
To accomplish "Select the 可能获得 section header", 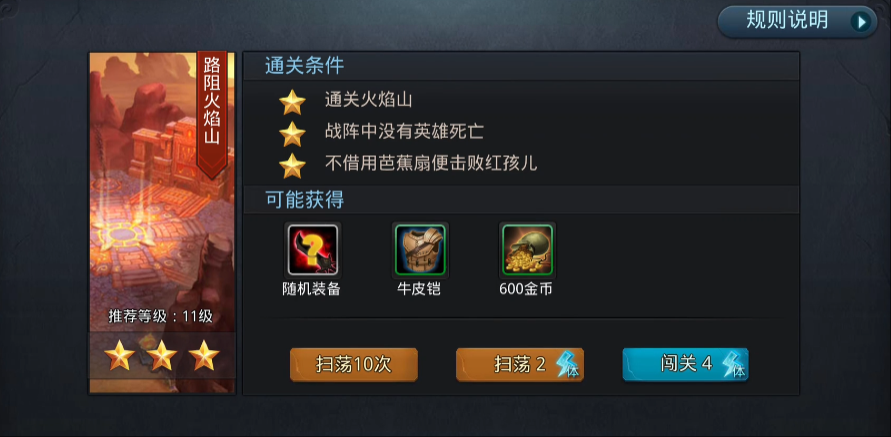I will coord(305,199).
